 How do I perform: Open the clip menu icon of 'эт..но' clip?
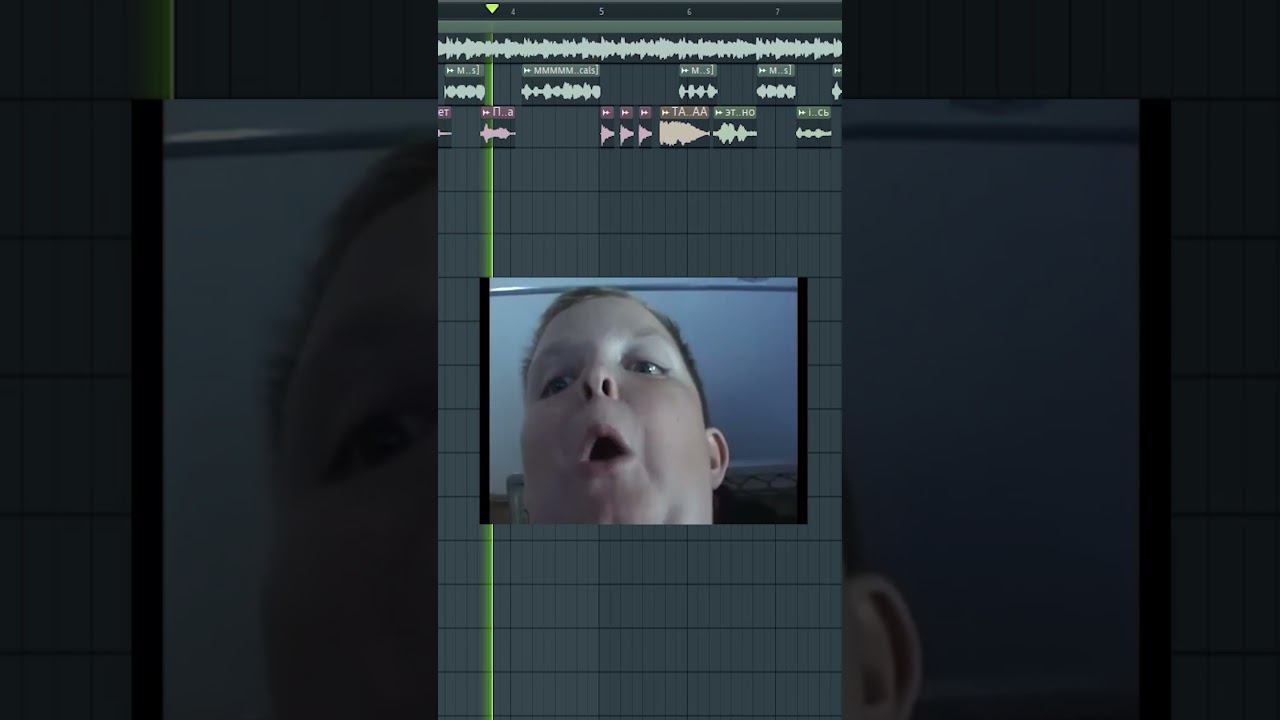tap(719, 113)
